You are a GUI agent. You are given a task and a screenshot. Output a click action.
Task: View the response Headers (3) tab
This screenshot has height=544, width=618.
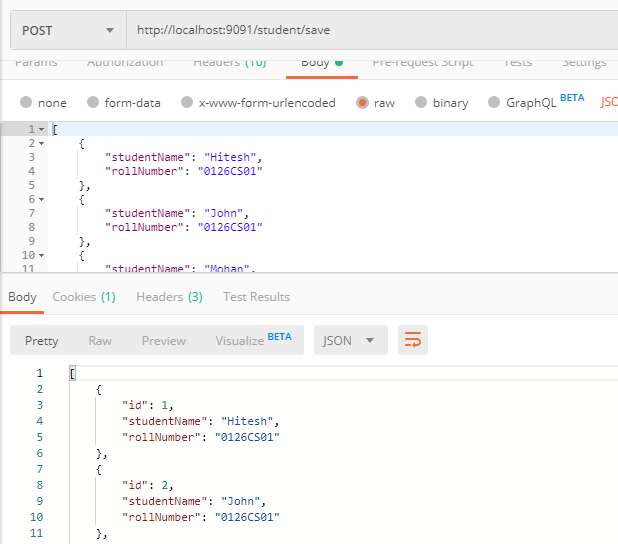pyautogui.click(x=169, y=297)
